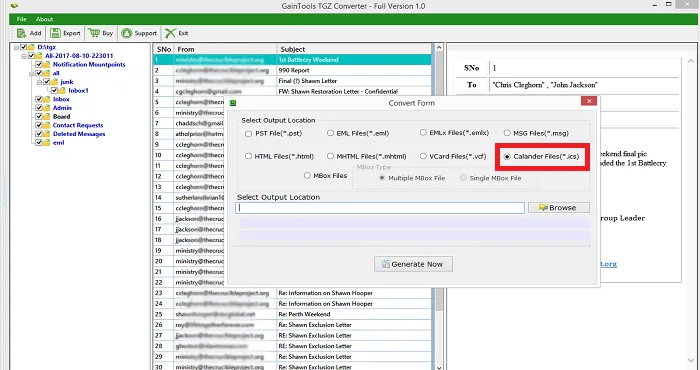This screenshot has width=700, height=370.
Task: Collapse the 'all' folder node
Action: click(x=32, y=73)
